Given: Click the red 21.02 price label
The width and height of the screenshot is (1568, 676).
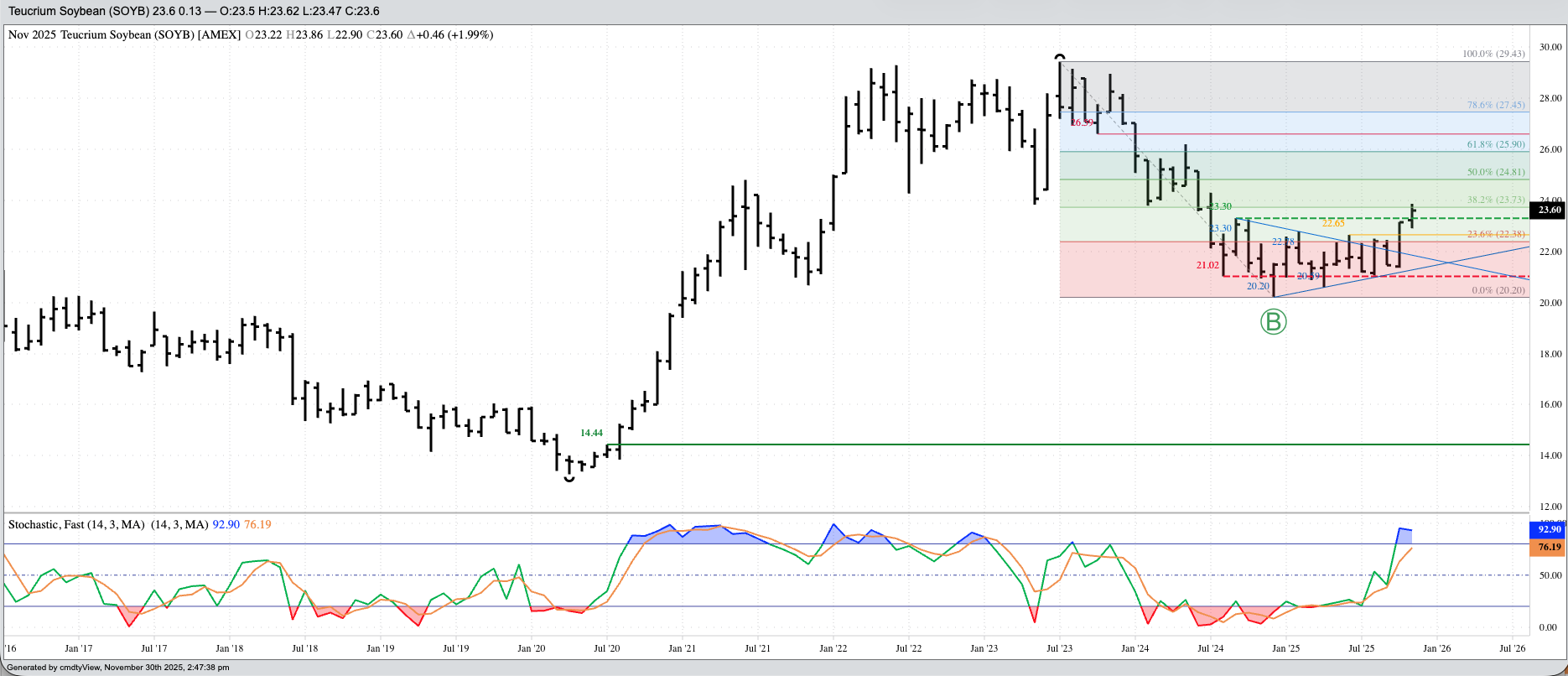Looking at the screenshot, I should coord(1207,265).
